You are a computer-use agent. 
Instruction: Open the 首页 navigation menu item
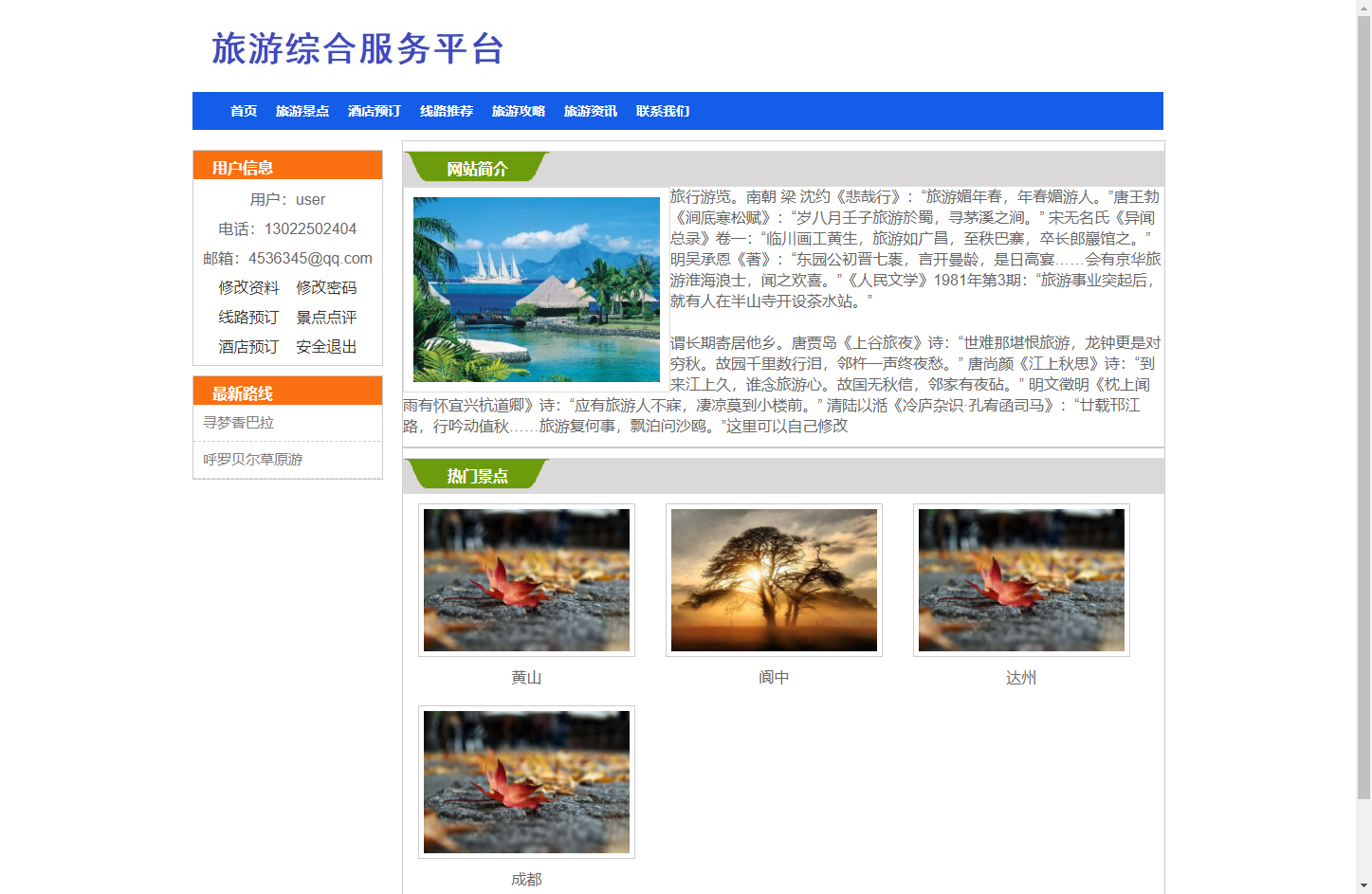coord(243,111)
